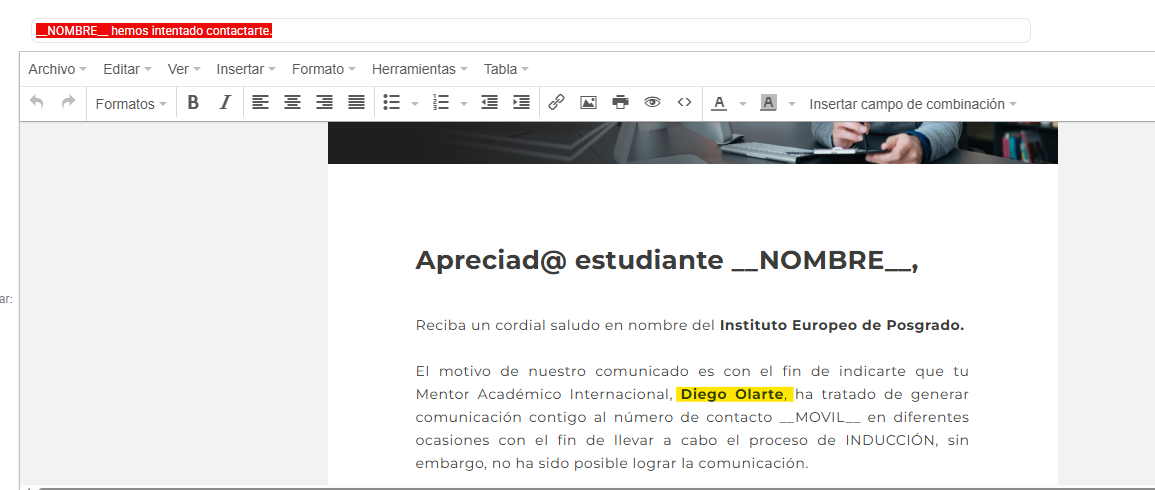Center align the text
Screen dimensions: 1155x490
[292, 103]
